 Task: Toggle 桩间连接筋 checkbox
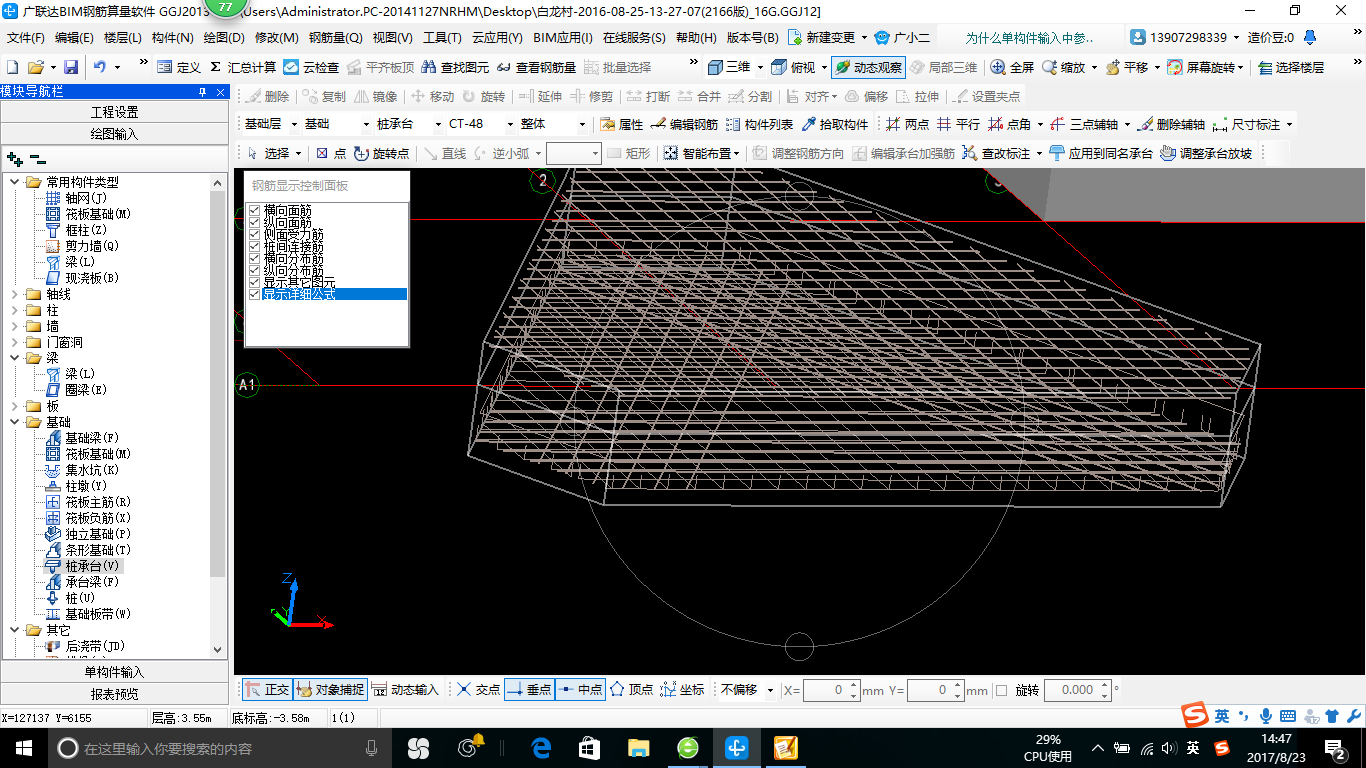pyautogui.click(x=254, y=246)
